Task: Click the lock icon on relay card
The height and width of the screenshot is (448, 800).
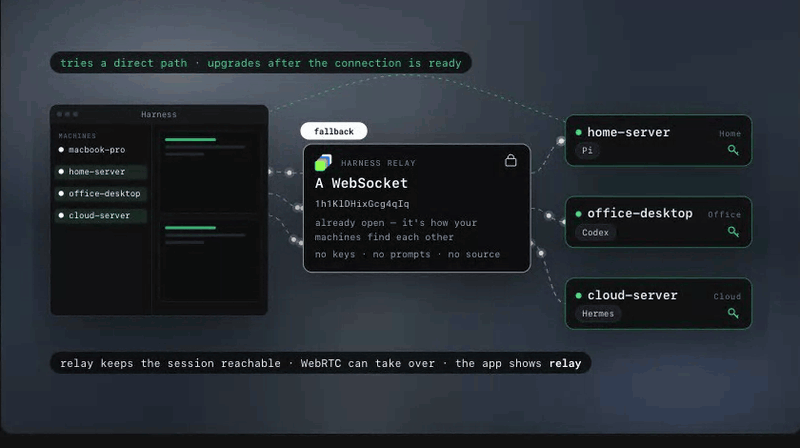Action: (x=511, y=161)
